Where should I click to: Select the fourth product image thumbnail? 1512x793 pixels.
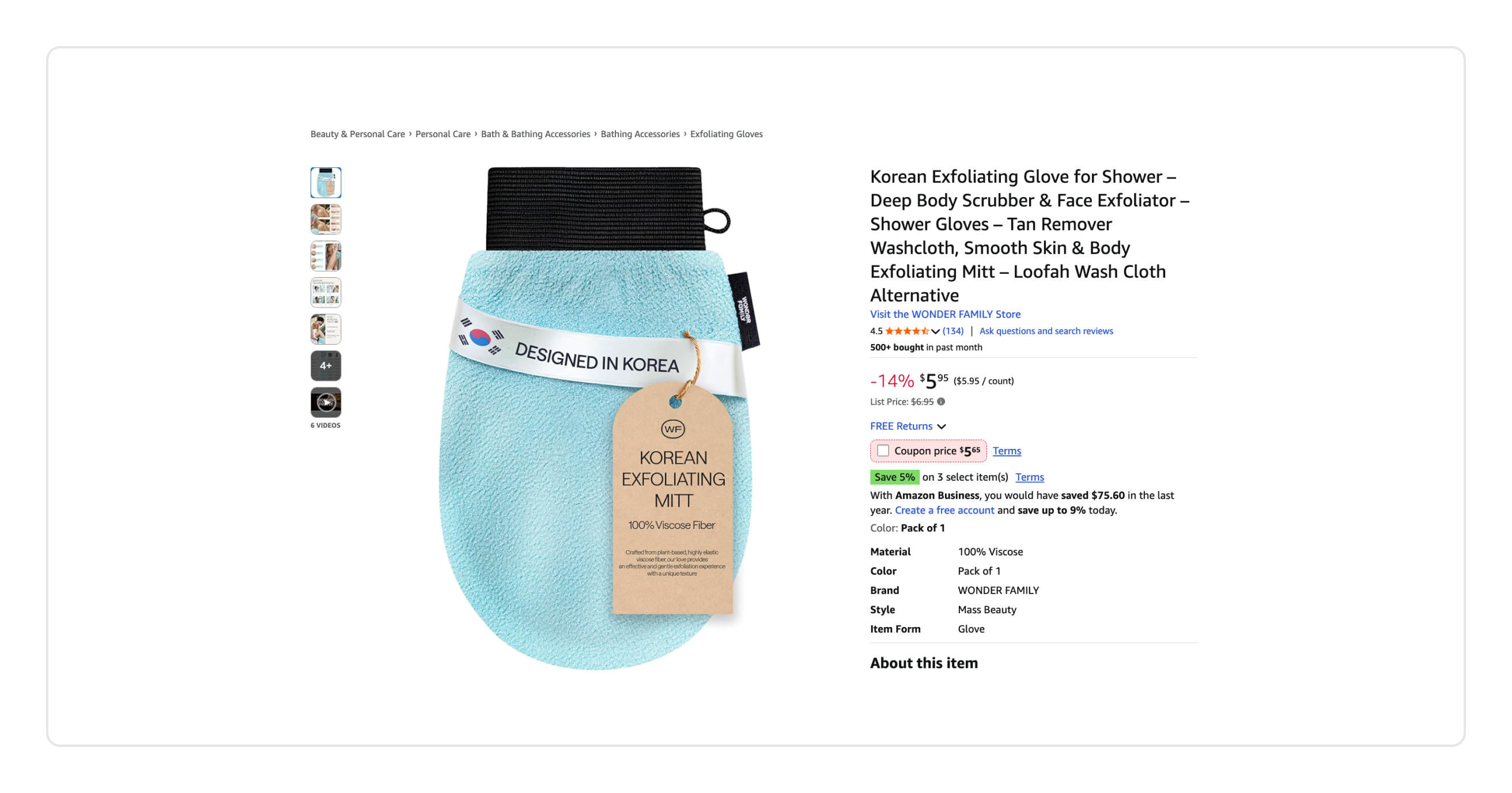point(326,292)
